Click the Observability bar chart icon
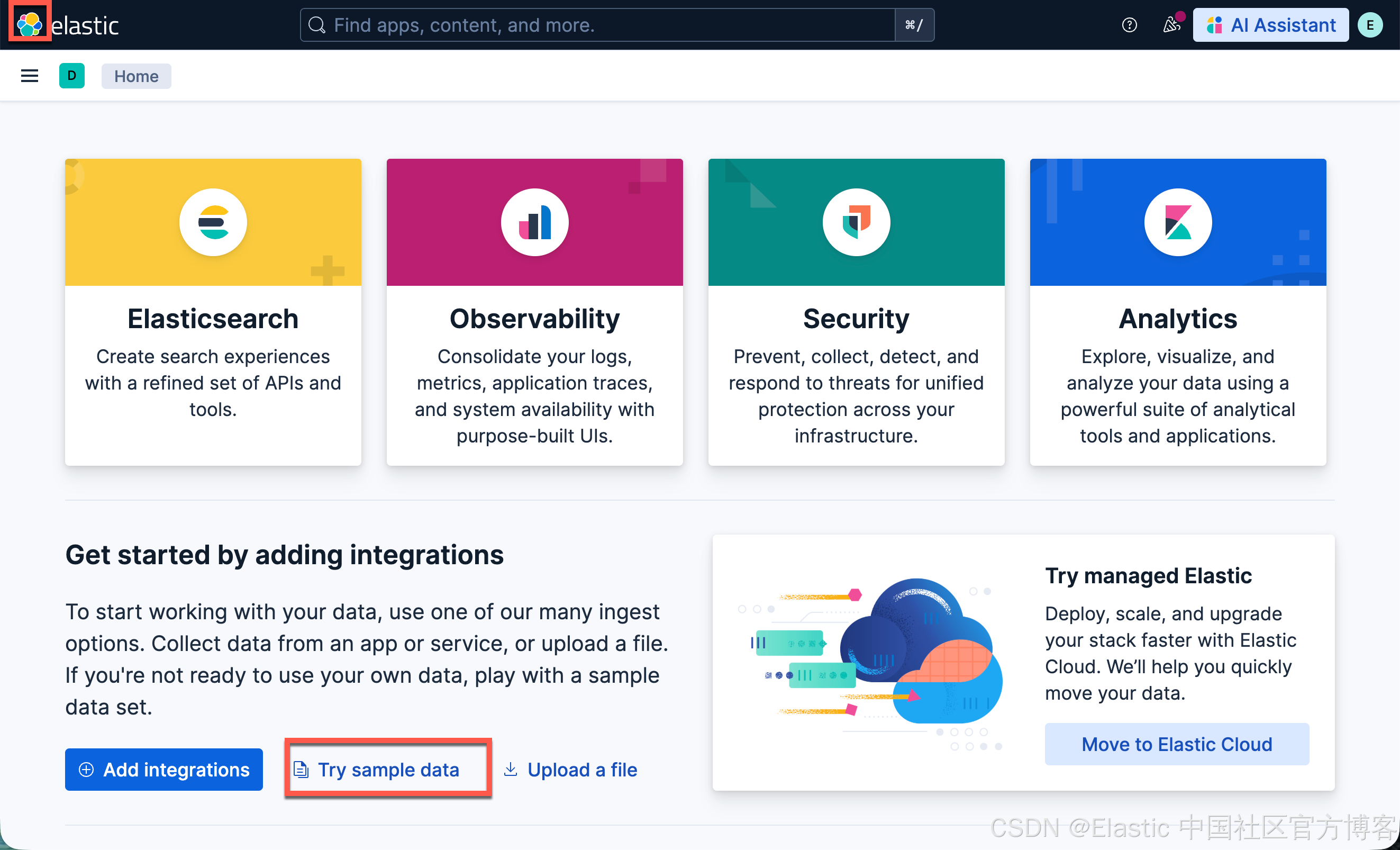This screenshot has width=1400, height=850. 534,222
